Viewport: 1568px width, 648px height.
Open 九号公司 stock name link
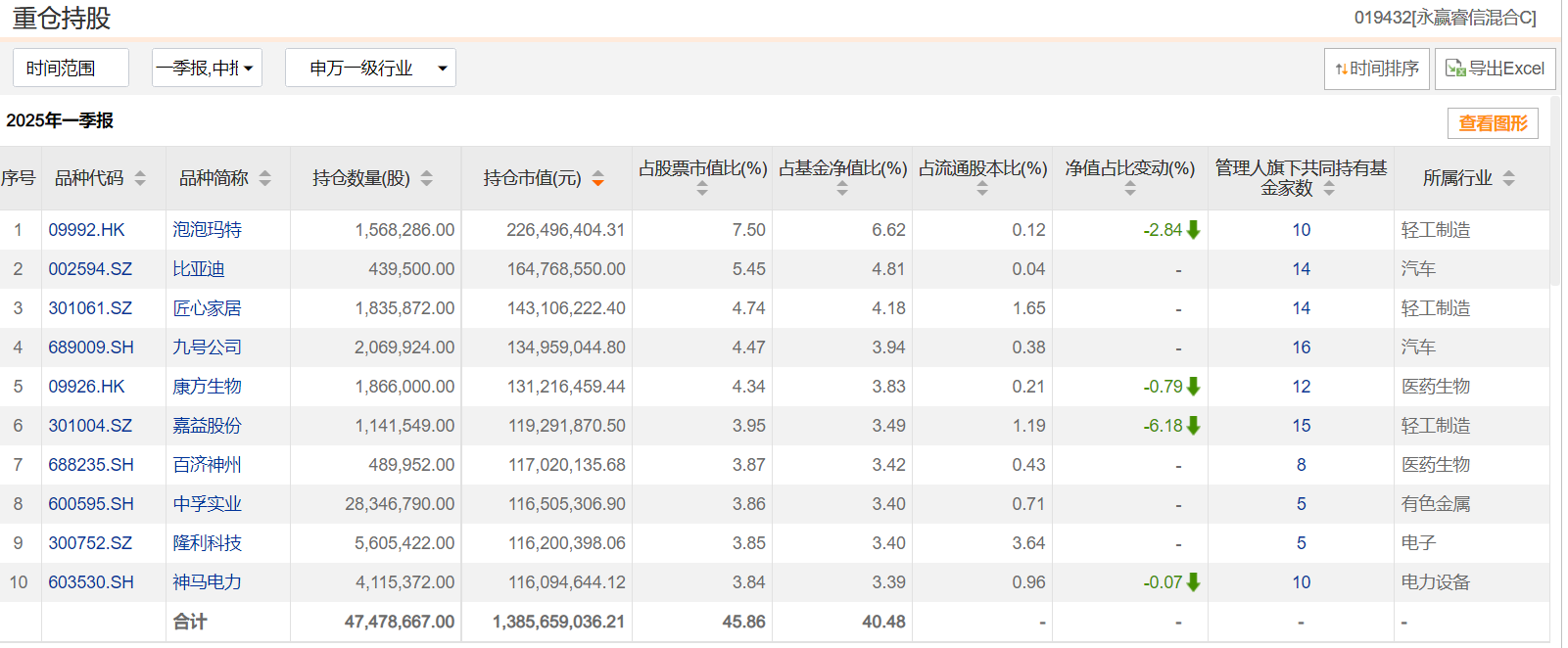(x=207, y=347)
